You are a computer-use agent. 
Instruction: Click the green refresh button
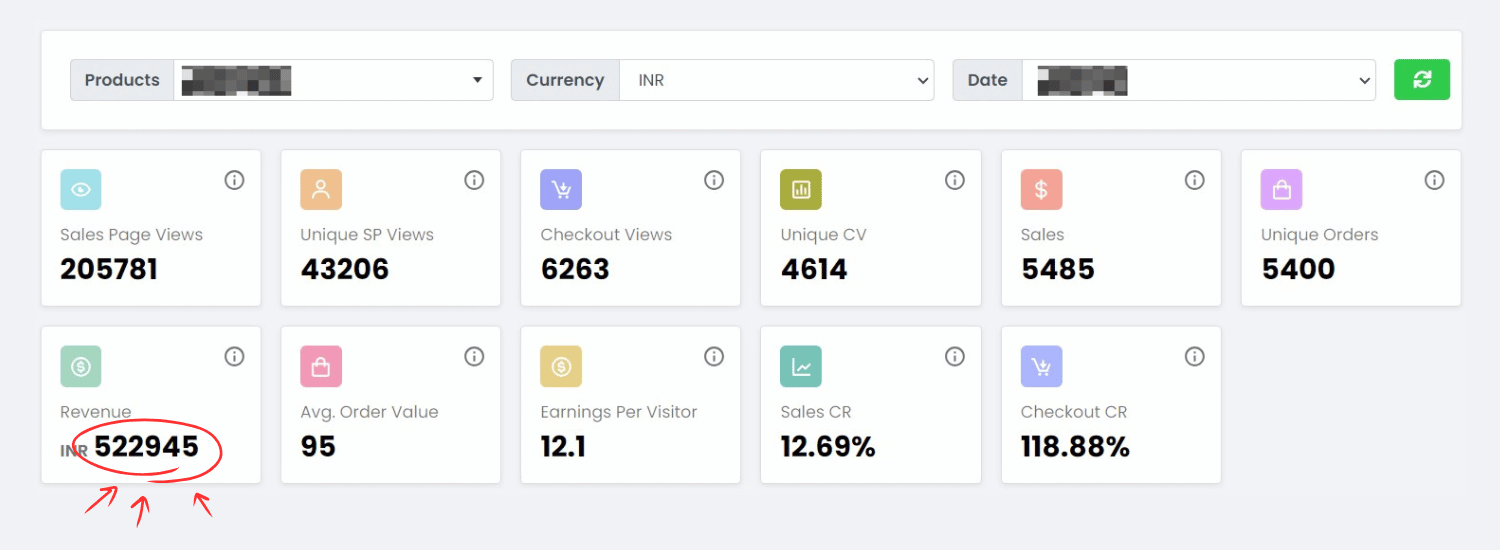[1421, 80]
